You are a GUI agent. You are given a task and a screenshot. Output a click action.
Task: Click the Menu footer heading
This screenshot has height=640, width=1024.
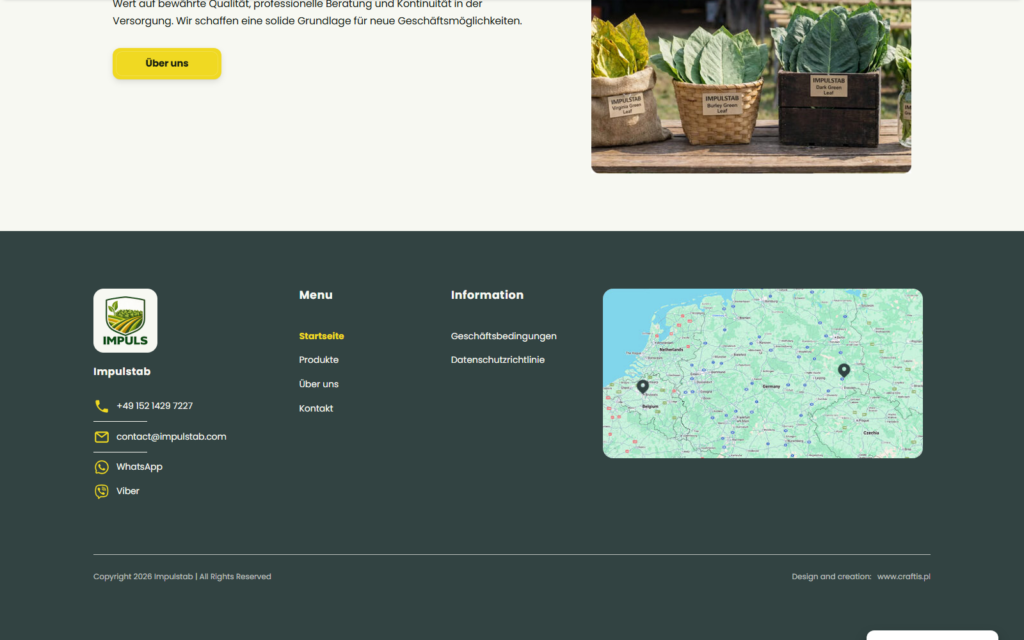click(315, 295)
